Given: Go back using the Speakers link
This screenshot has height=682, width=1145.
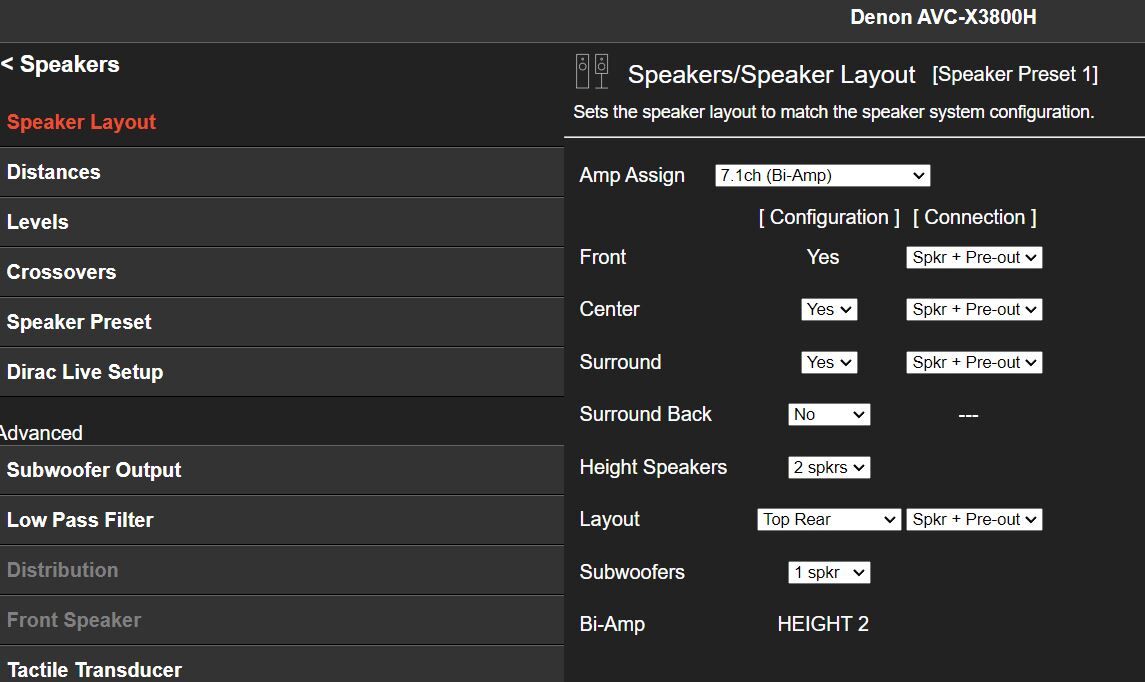Looking at the screenshot, I should 60,65.
